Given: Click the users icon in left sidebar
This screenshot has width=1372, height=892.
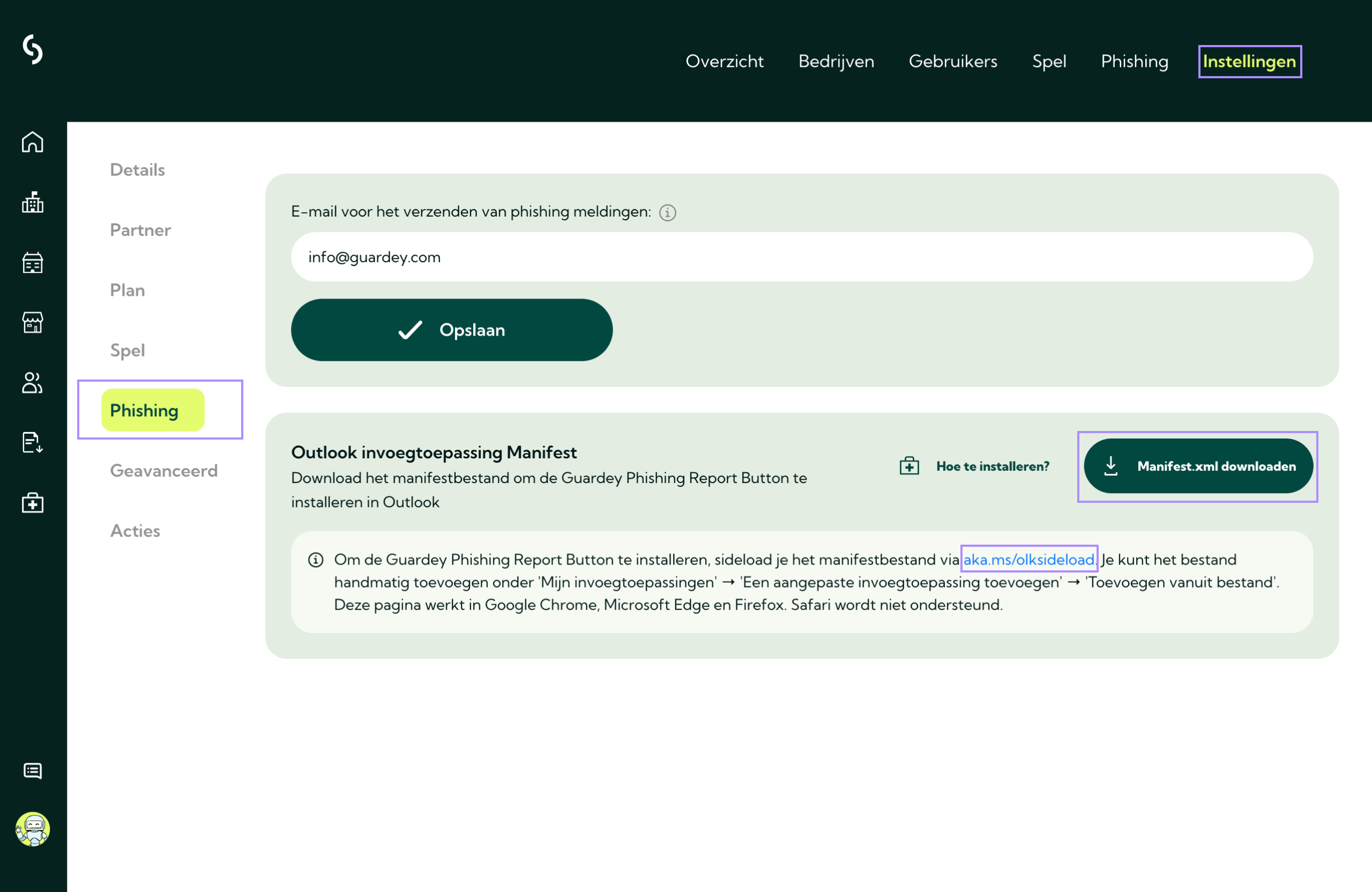Looking at the screenshot, I should (x=33, y=382).
